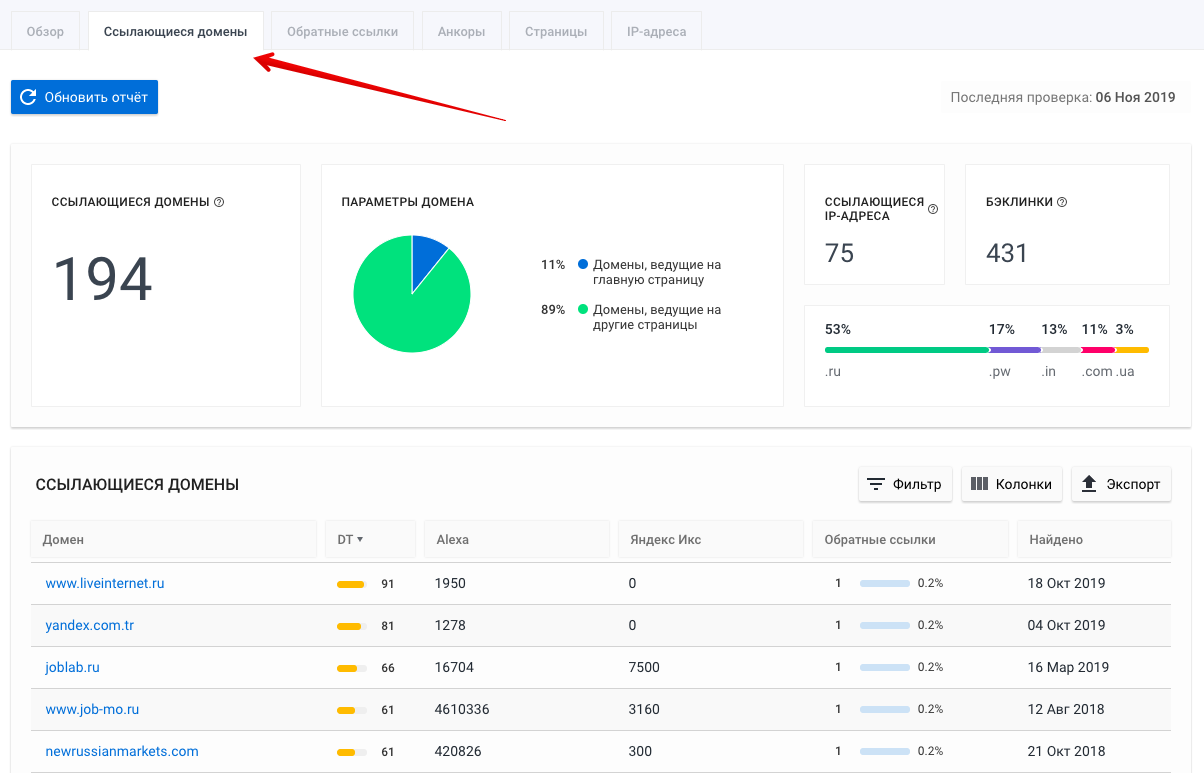The image size is (1204, 773).
Task: Click found date 12 Авг 2018
Action: [x=1066, y=709]
